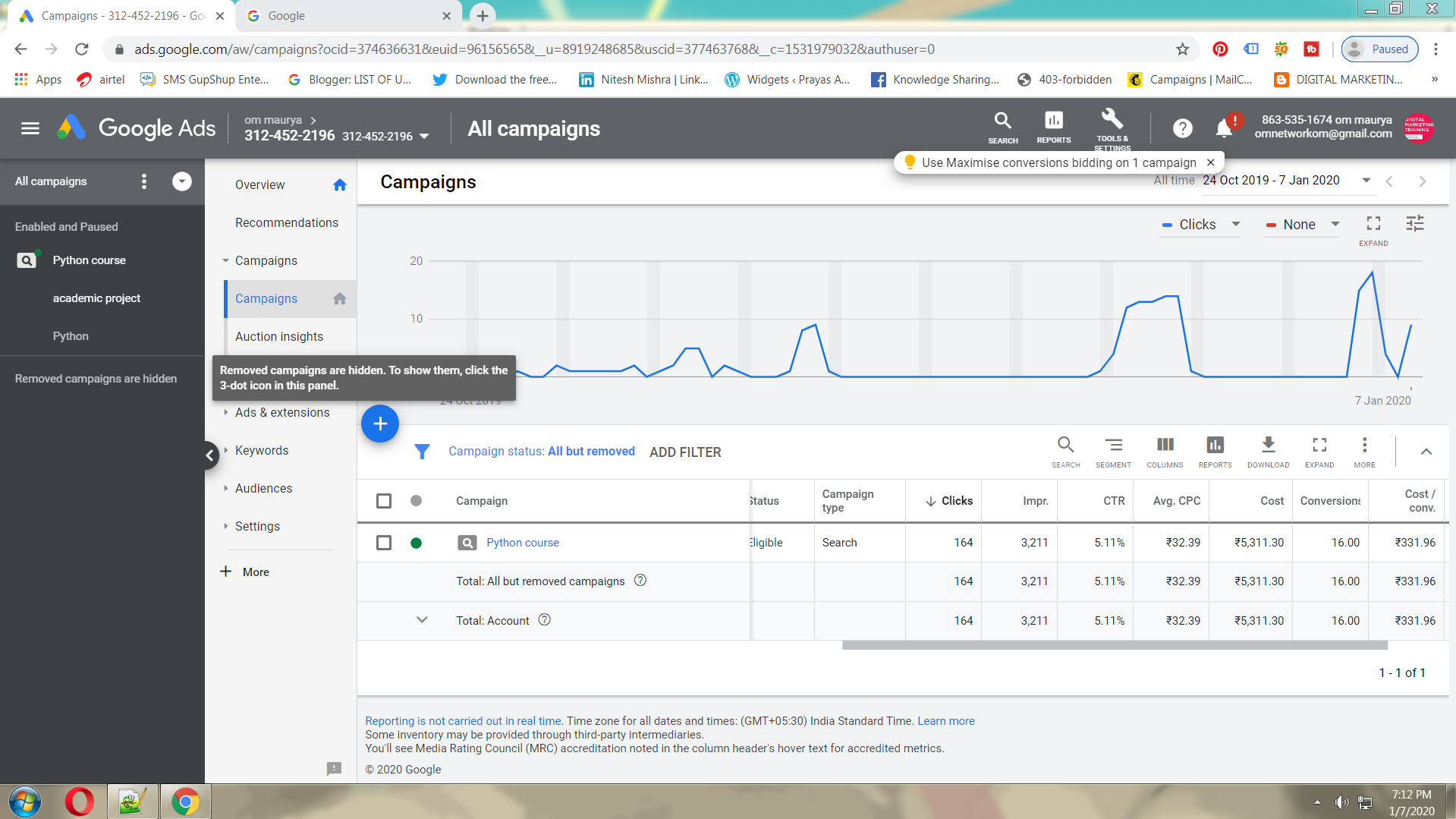This screenshot has height=819, width=1456.
Task: Open Opera from the taskbar
Action: coord(80,802)
